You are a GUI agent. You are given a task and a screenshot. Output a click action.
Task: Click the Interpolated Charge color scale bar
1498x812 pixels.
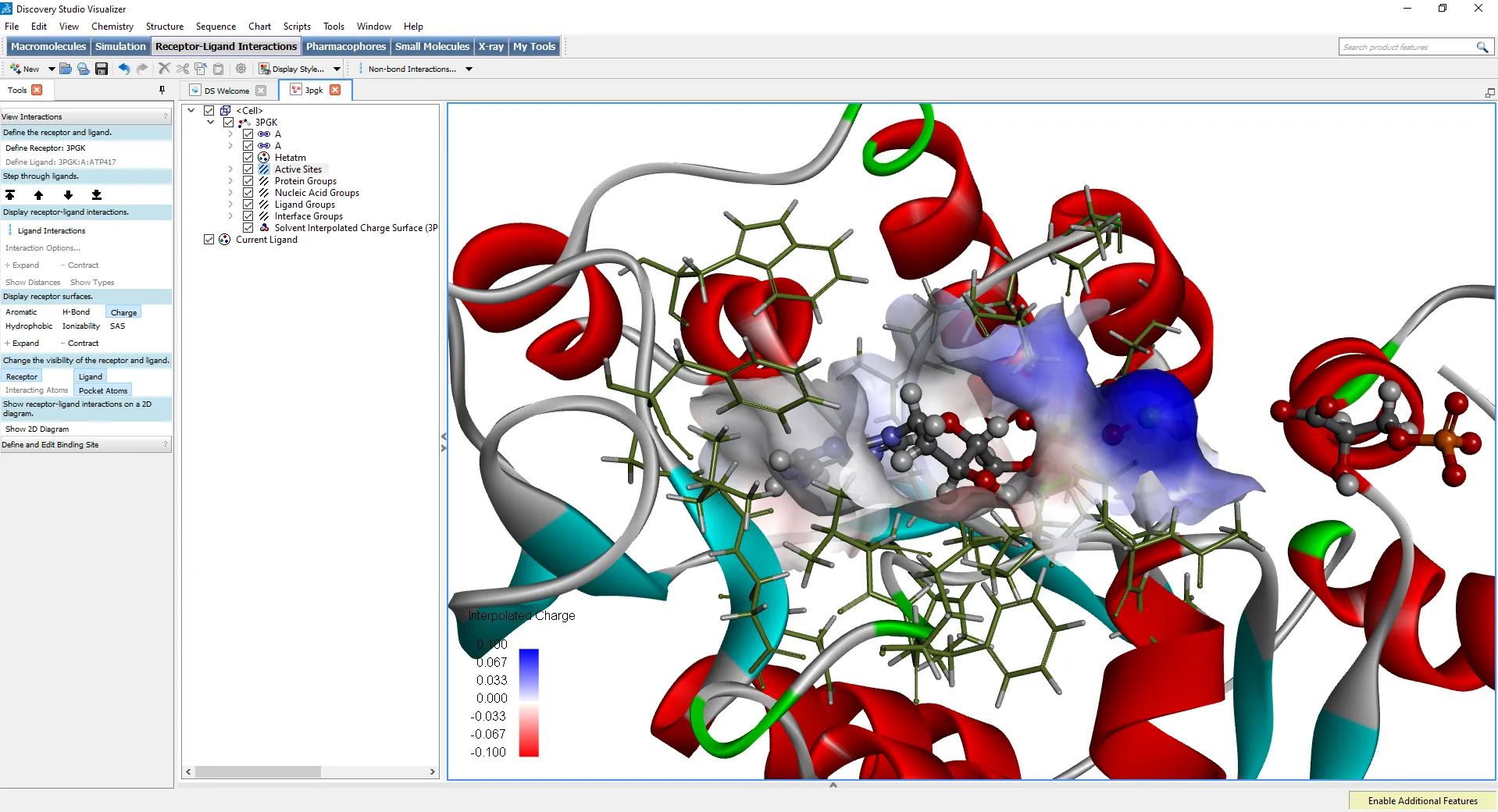529,702
